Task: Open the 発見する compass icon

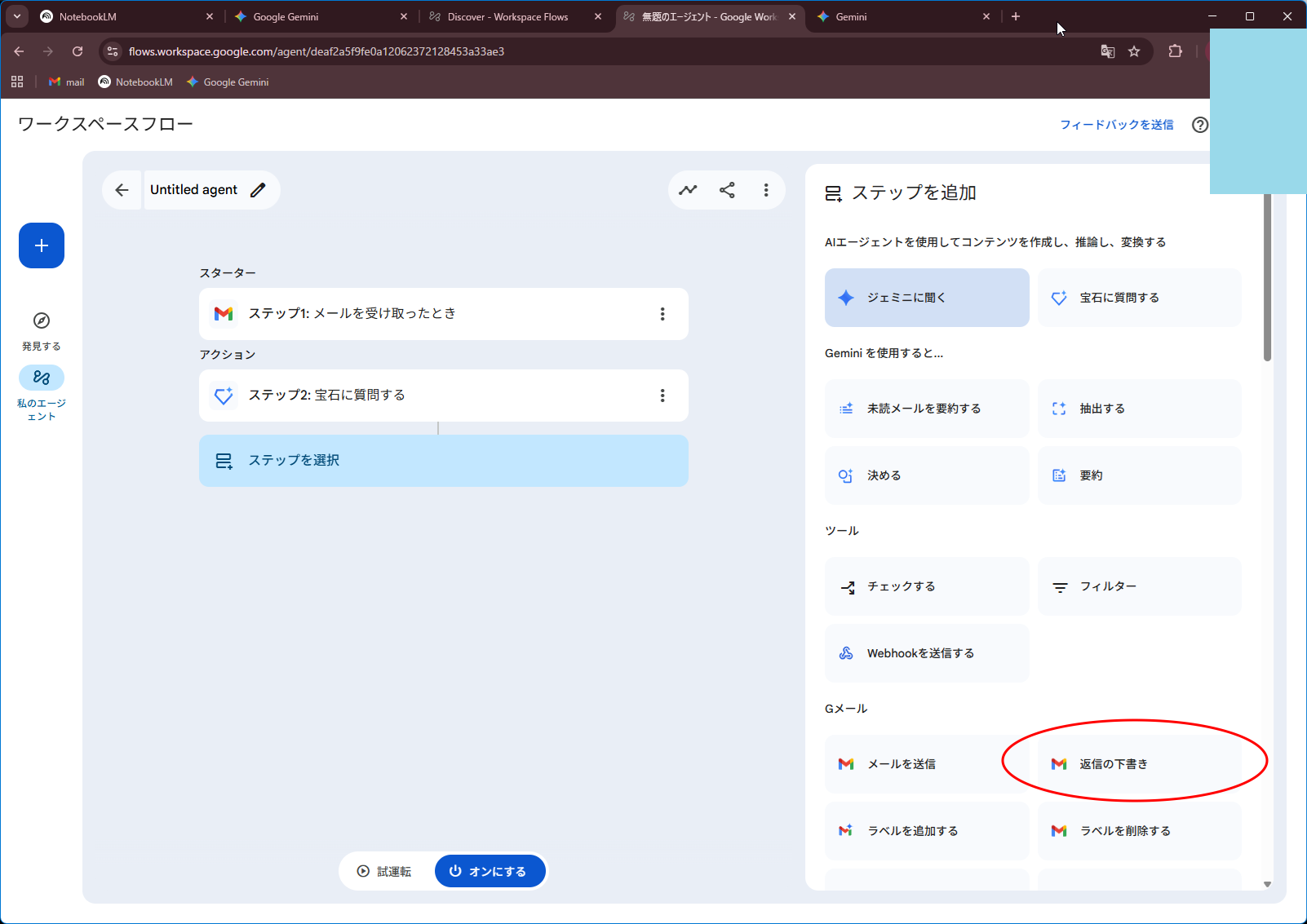Action: coord(42,321)
